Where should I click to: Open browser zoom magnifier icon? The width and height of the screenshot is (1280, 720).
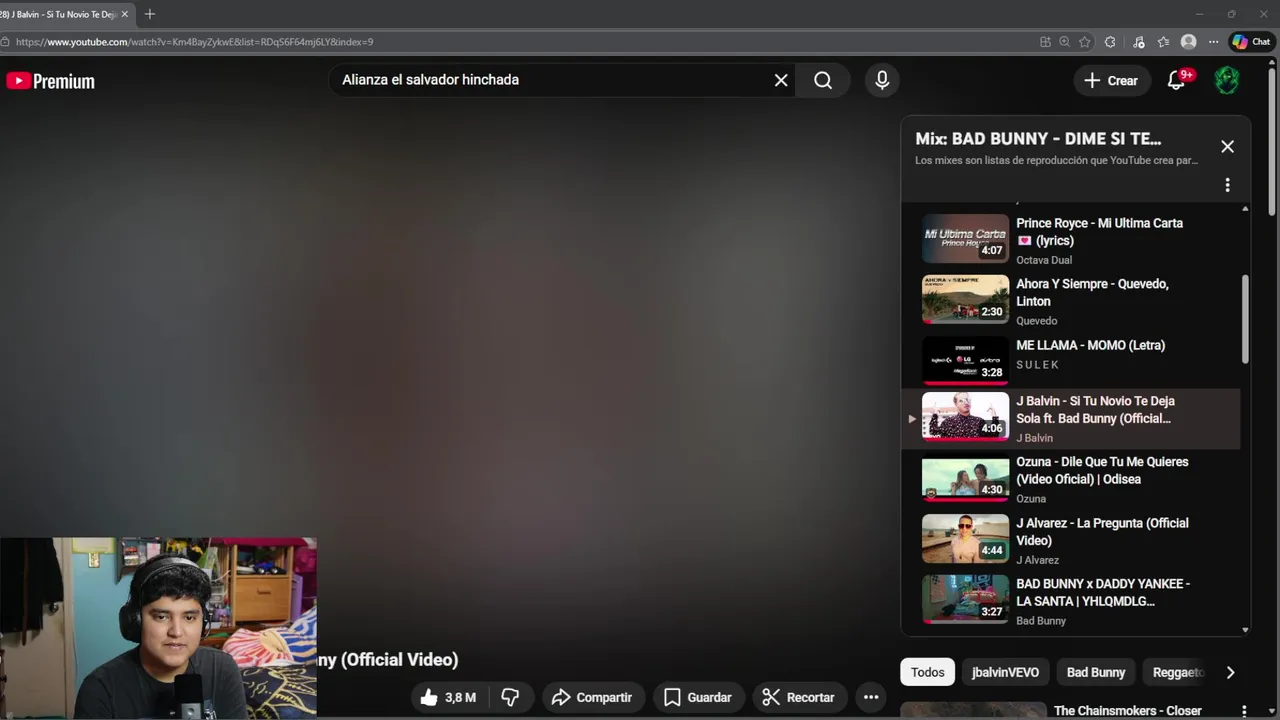(1065, 42)
